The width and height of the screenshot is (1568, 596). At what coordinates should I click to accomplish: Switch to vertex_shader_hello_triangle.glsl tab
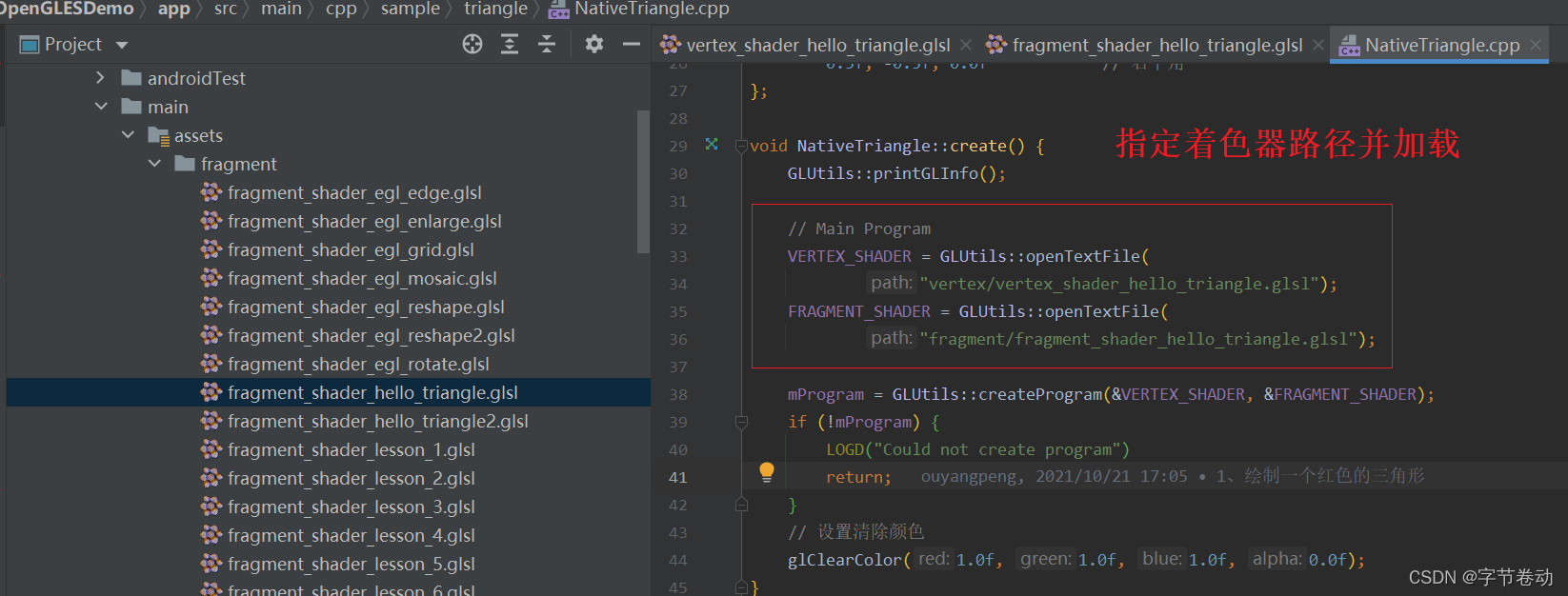pyautogui.click(x=818, y=45)
